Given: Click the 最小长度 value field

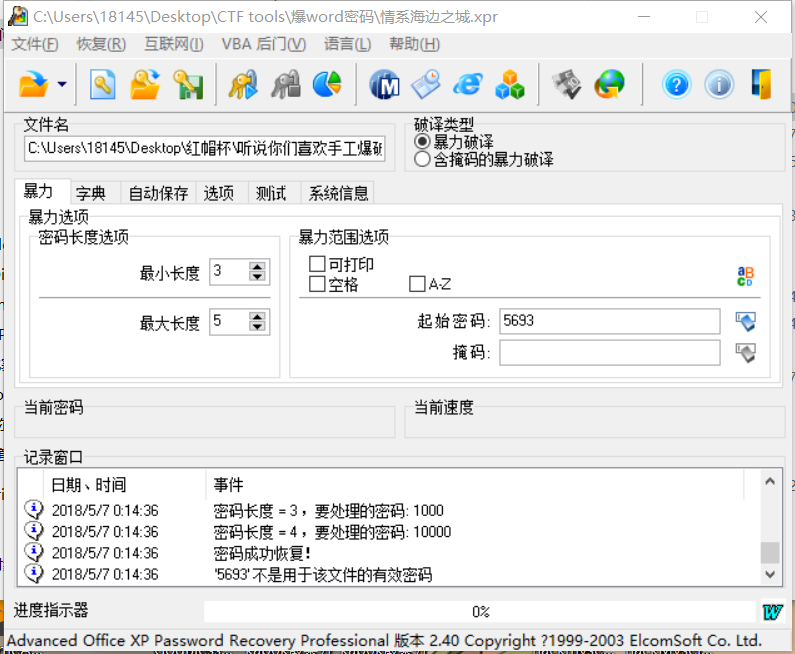Looking at the screenshot, I should click(x=229, y=271).
